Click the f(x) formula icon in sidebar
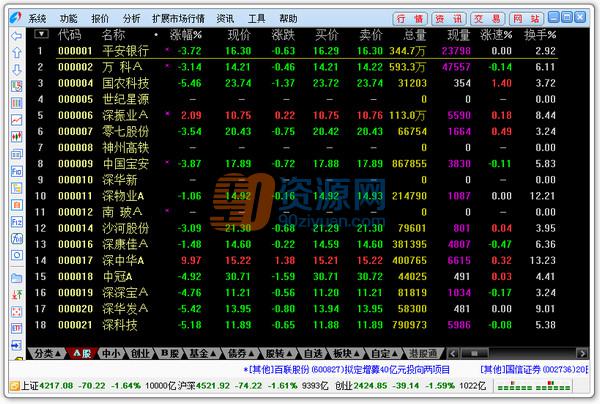The height and width of the screenshot is (404, 600). (x=16, y=238)
